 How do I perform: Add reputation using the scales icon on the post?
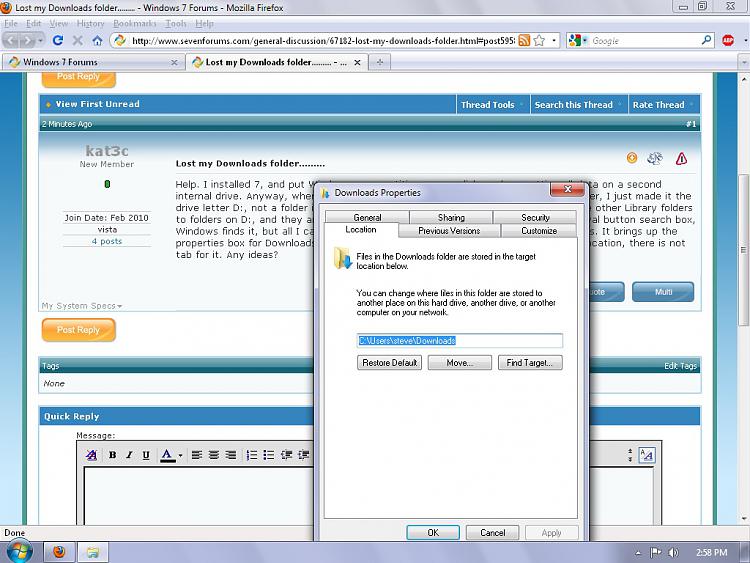point(655,158)
